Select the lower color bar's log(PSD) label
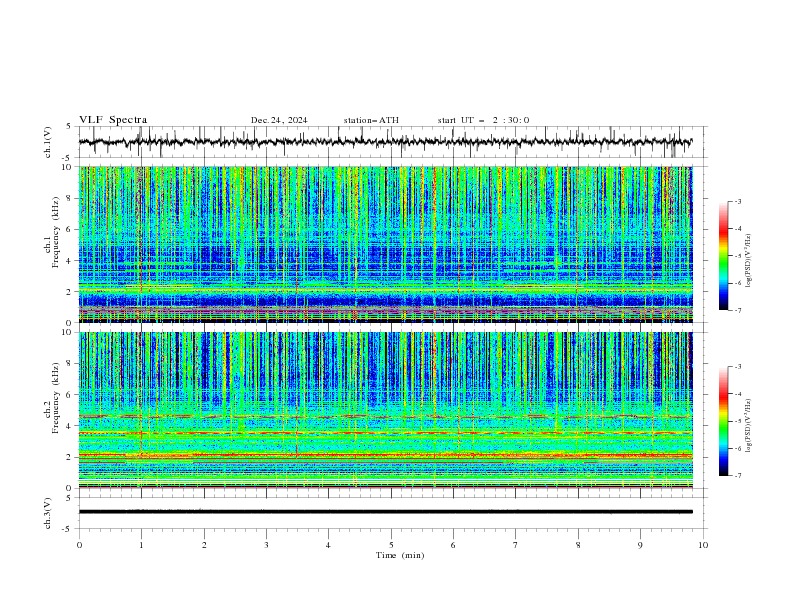 [749, 426]
